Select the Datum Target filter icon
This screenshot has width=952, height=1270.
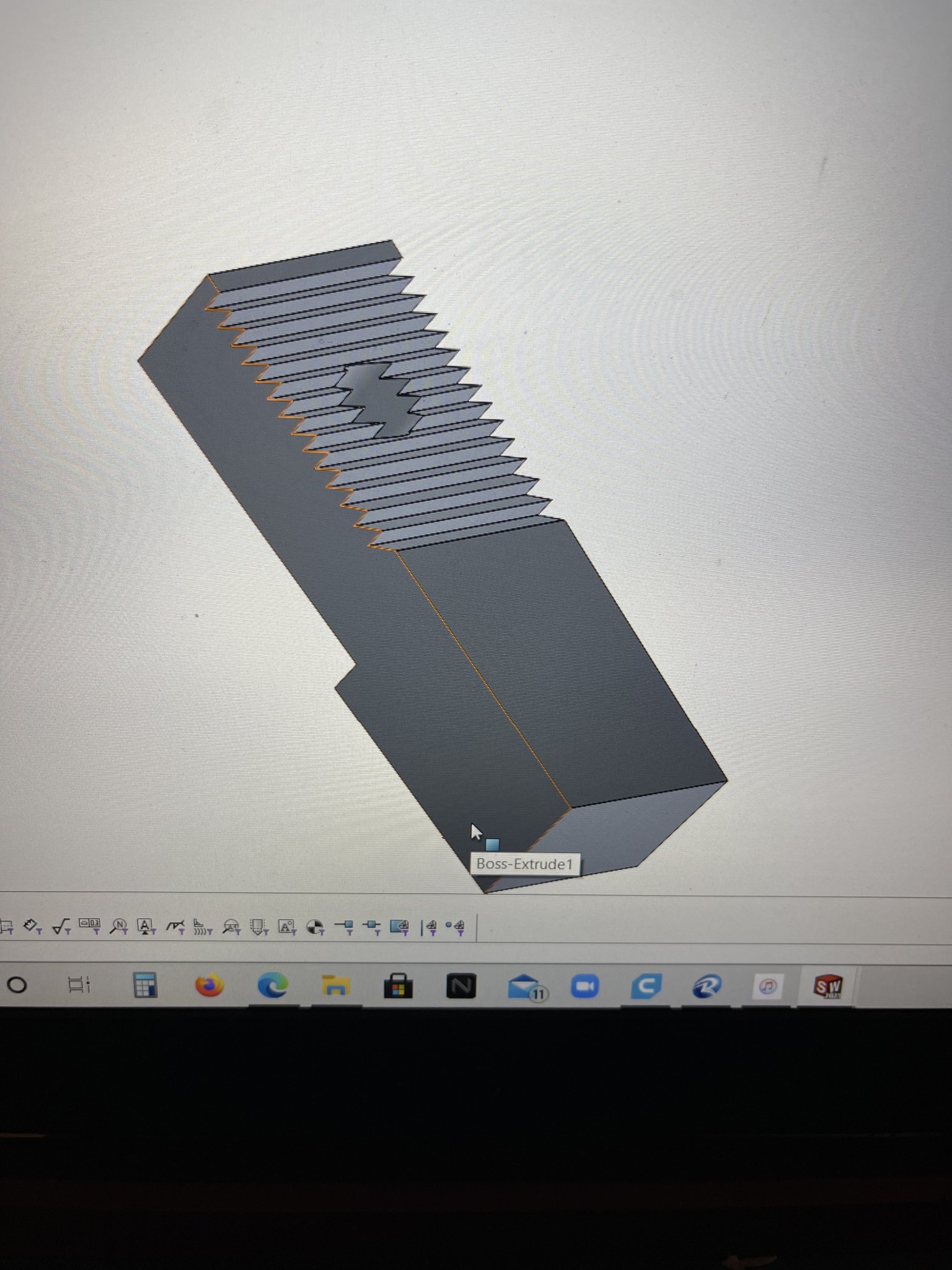231,927
